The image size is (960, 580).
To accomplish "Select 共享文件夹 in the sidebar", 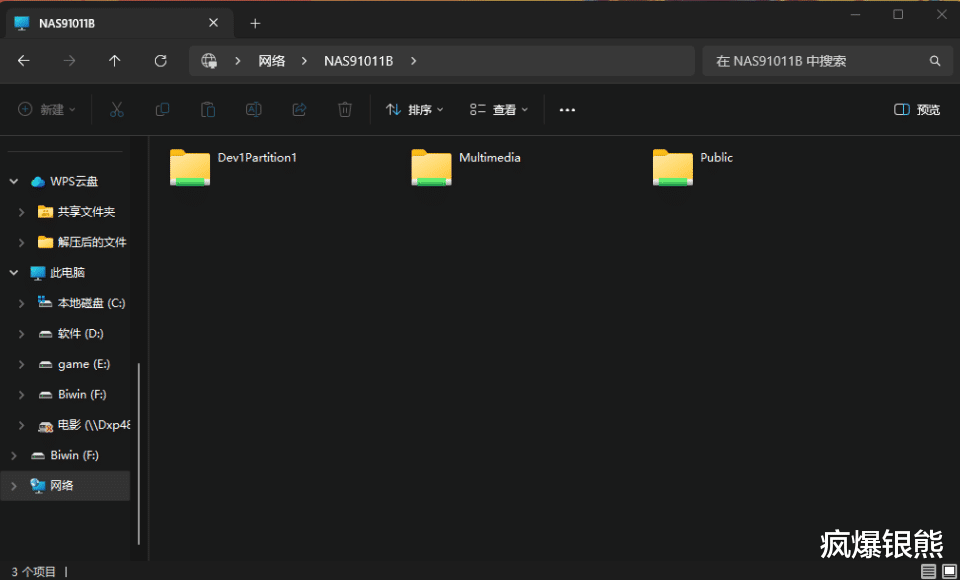I will 86,212.
